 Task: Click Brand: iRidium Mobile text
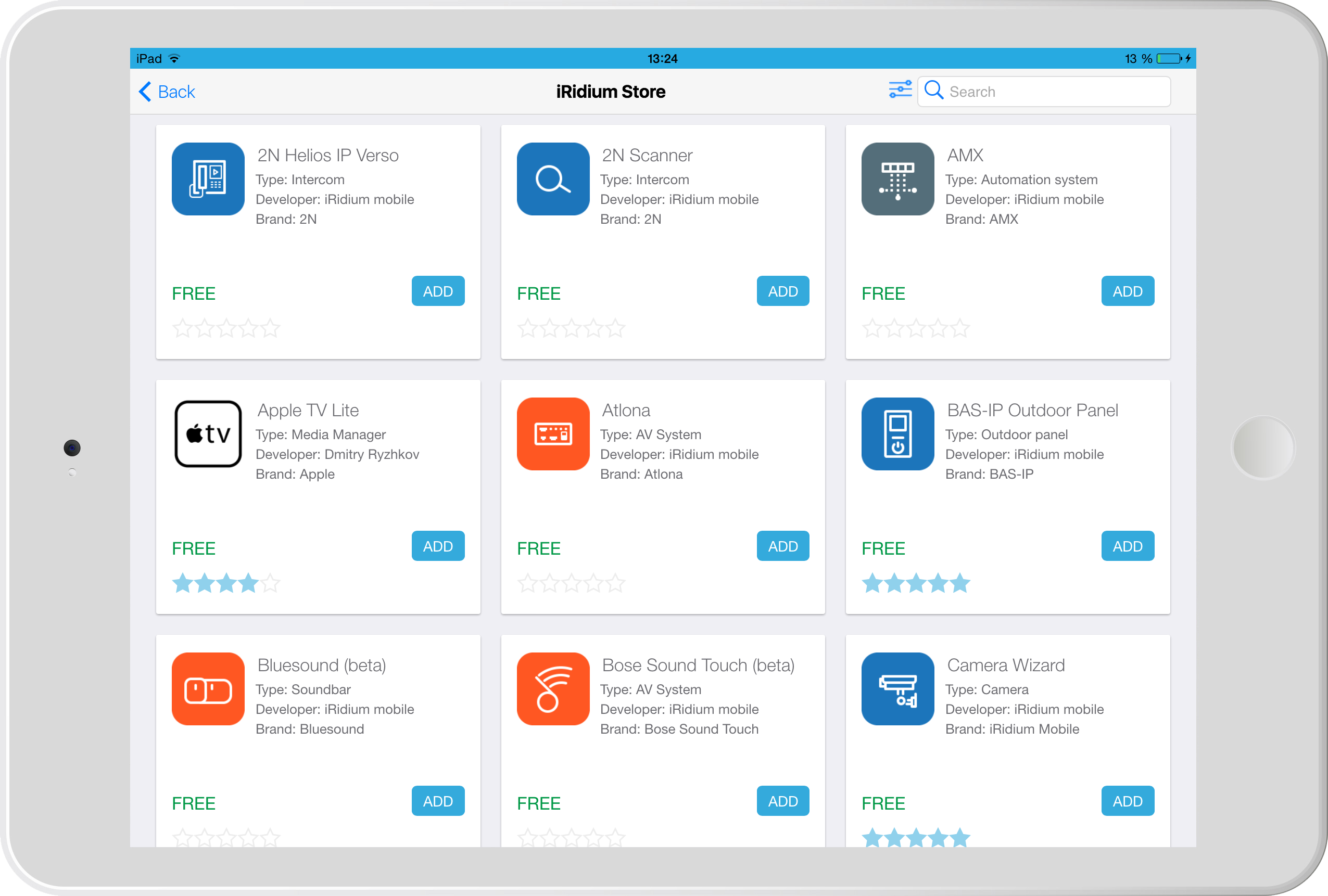click(x=1012, y=728)
